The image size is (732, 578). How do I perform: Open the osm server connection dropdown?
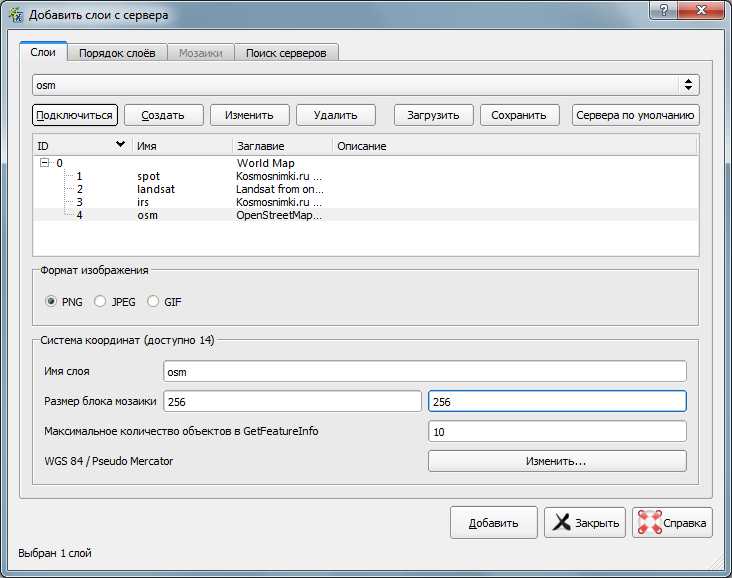pyautogui.click(x=688, y=85)
